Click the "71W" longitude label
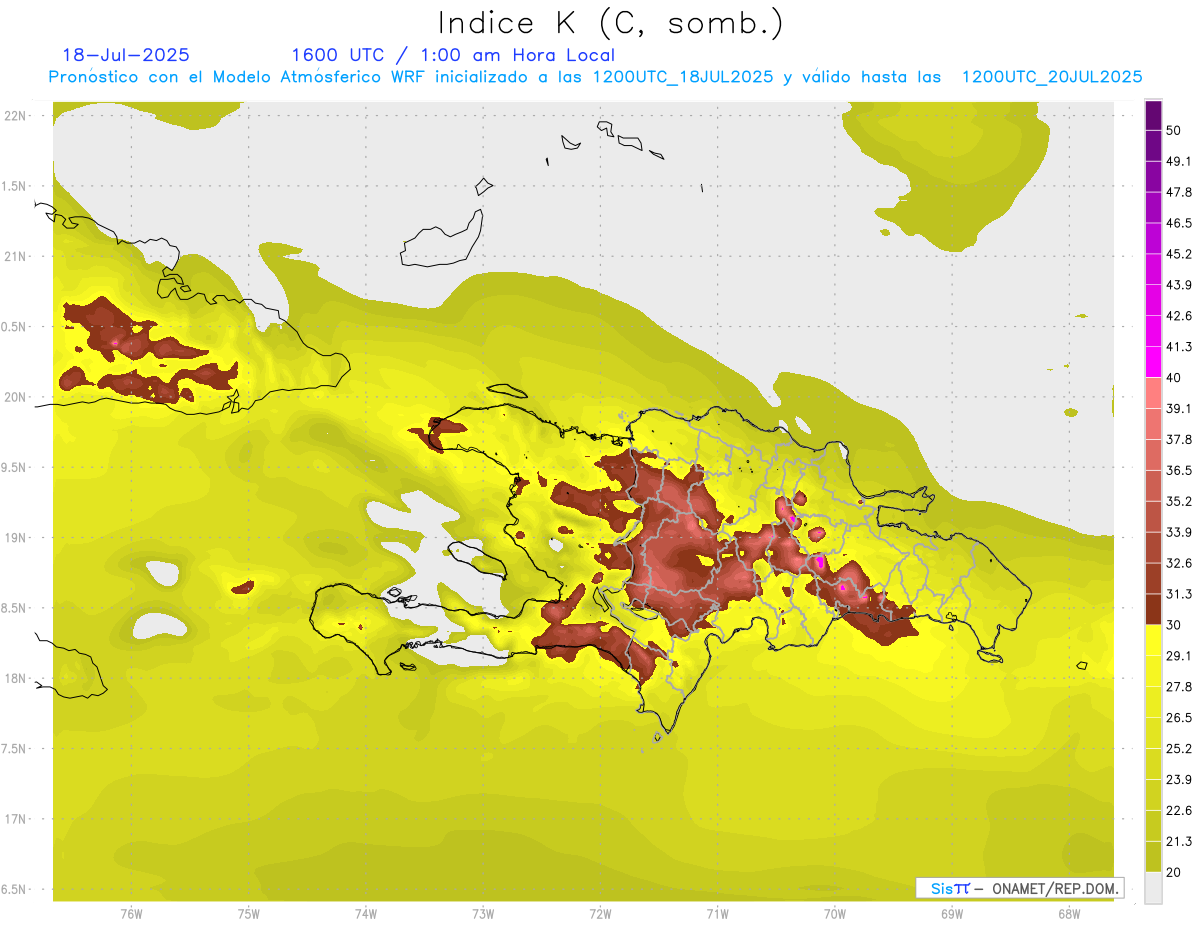1200x927 pixels. coord(717,913)
